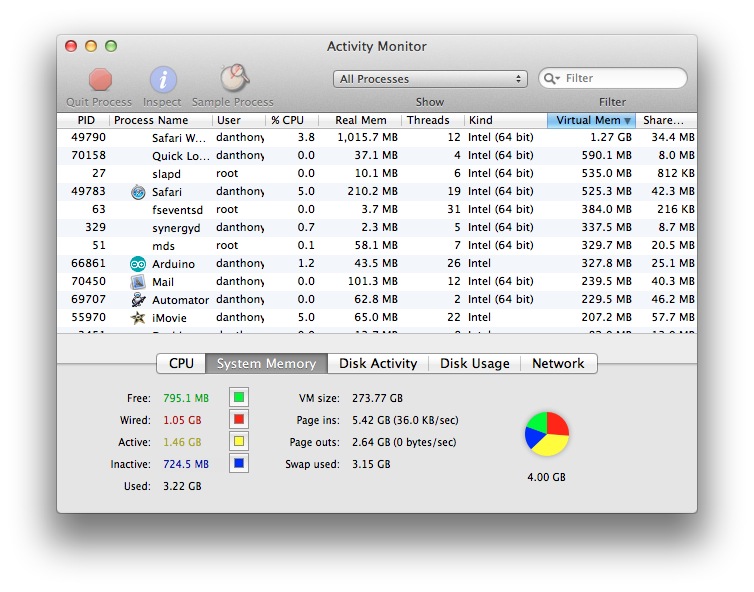The height and width of the screenshot is (592, 754).
Task: Sort by the PID column header
Action: tap(83, 120)
